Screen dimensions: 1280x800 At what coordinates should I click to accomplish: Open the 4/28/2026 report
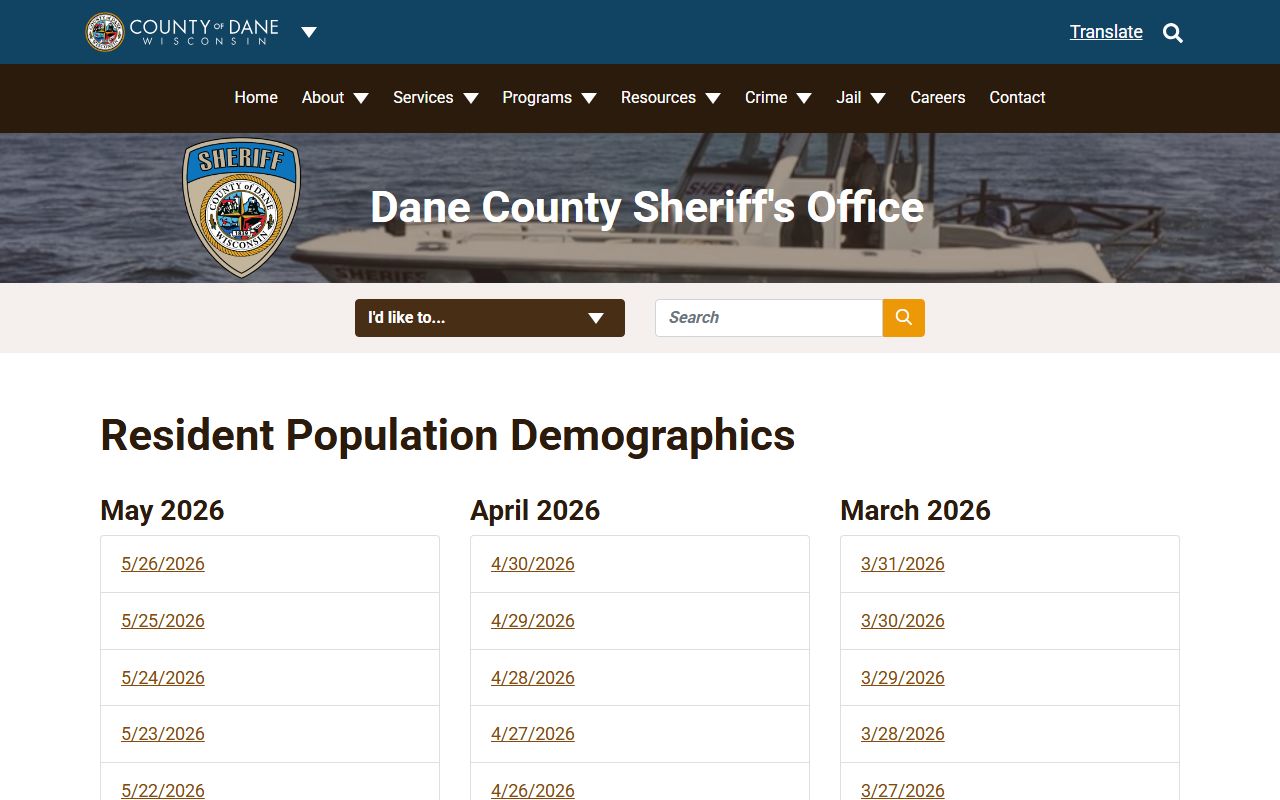533,678
